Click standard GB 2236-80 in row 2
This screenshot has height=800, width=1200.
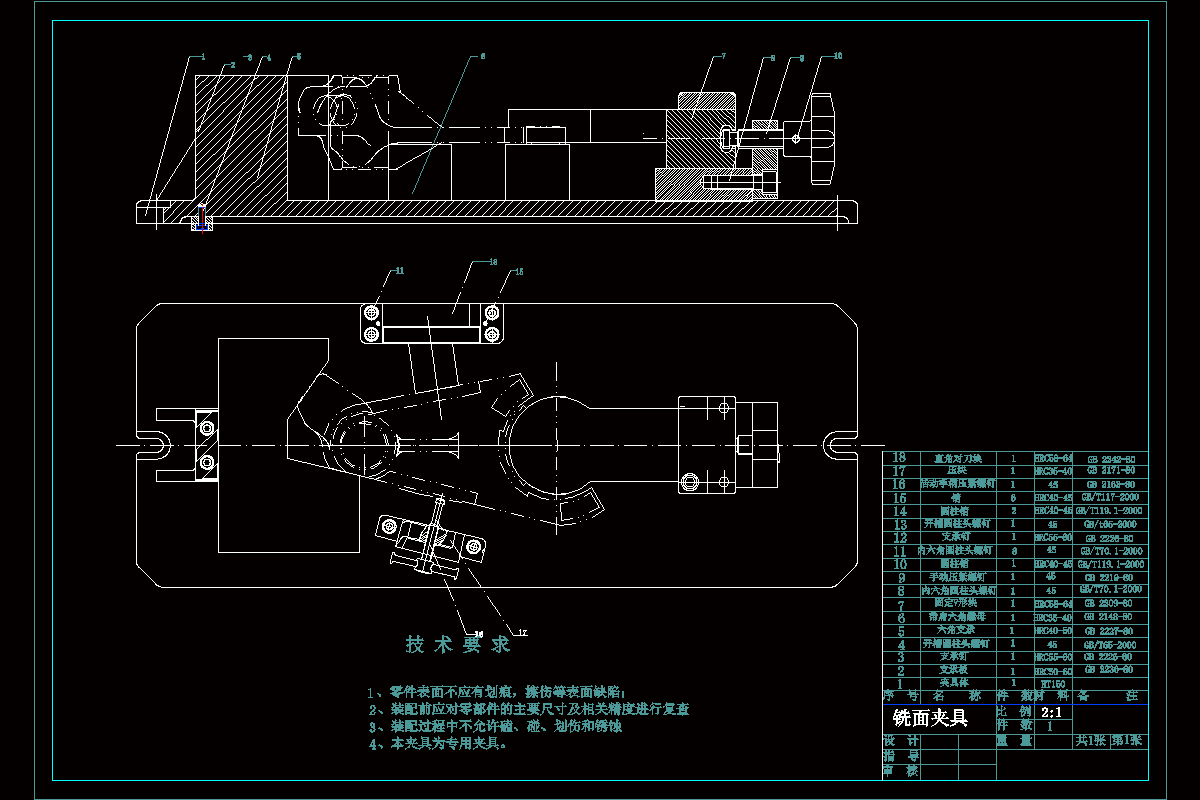pos(1111,669)
